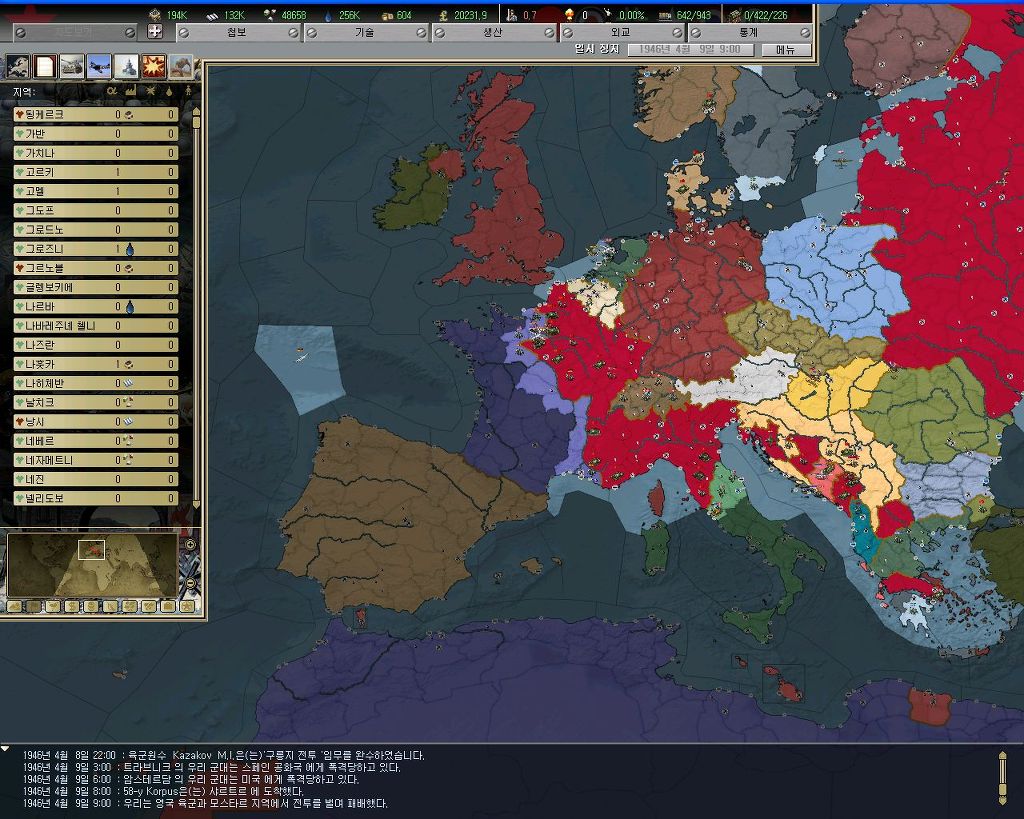
Task: Click the ninth map mode button under minimap
Action: [x=168, y=607]
